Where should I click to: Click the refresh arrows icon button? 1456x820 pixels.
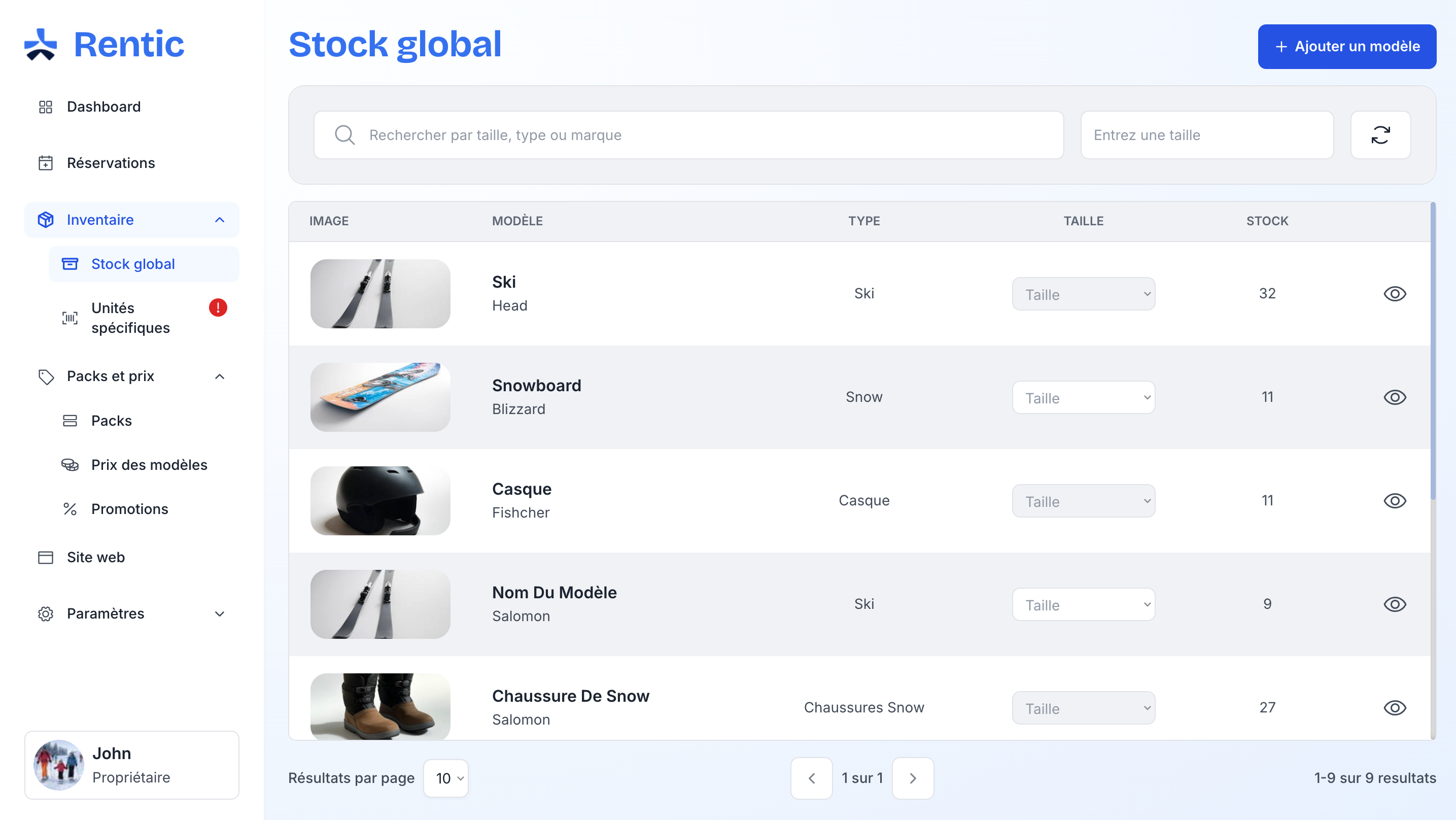tap(1380, 135)
